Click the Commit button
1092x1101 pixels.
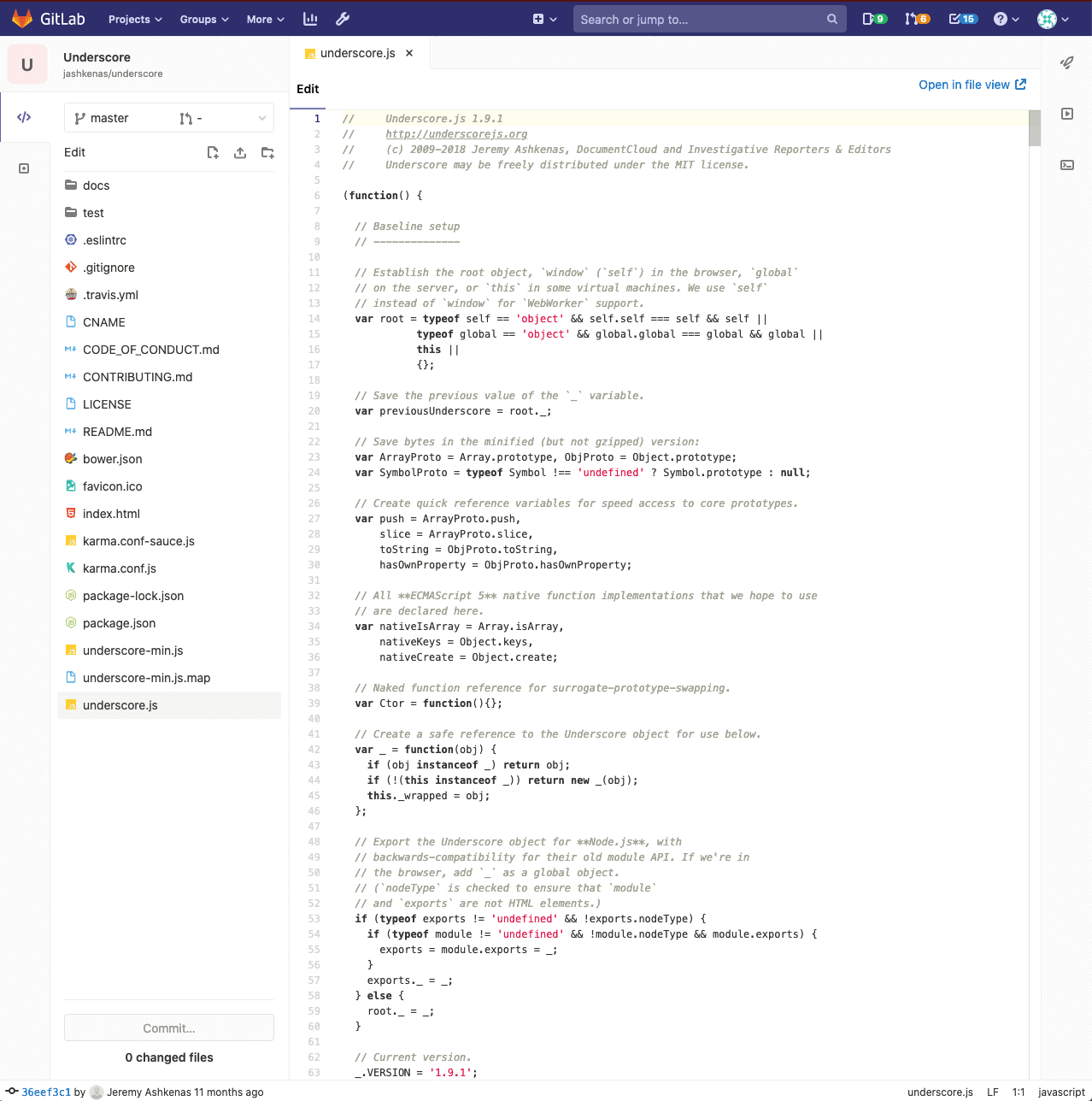click(x=168, y=1027)
